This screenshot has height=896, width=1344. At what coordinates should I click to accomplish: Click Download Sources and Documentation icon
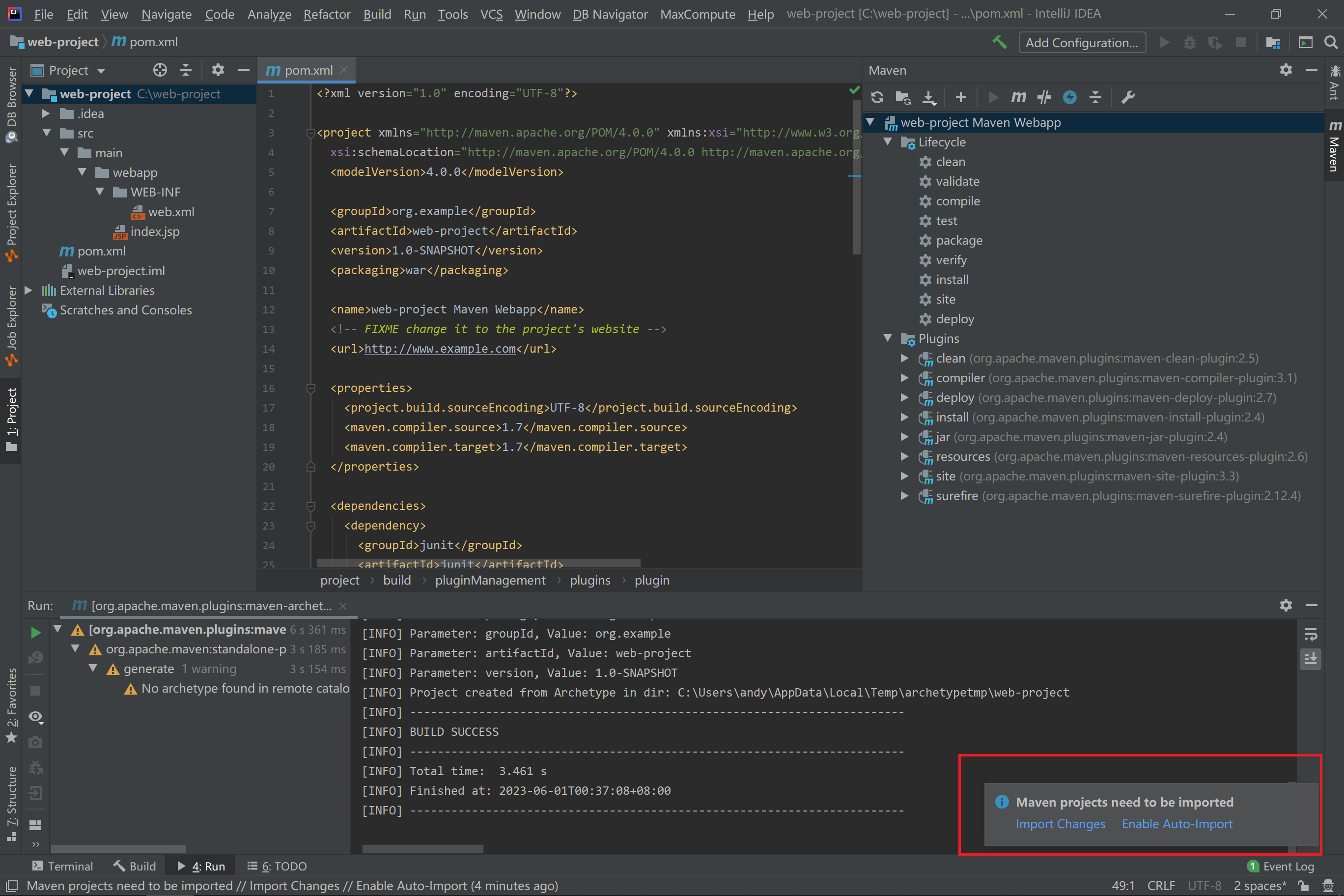point(929,97)
